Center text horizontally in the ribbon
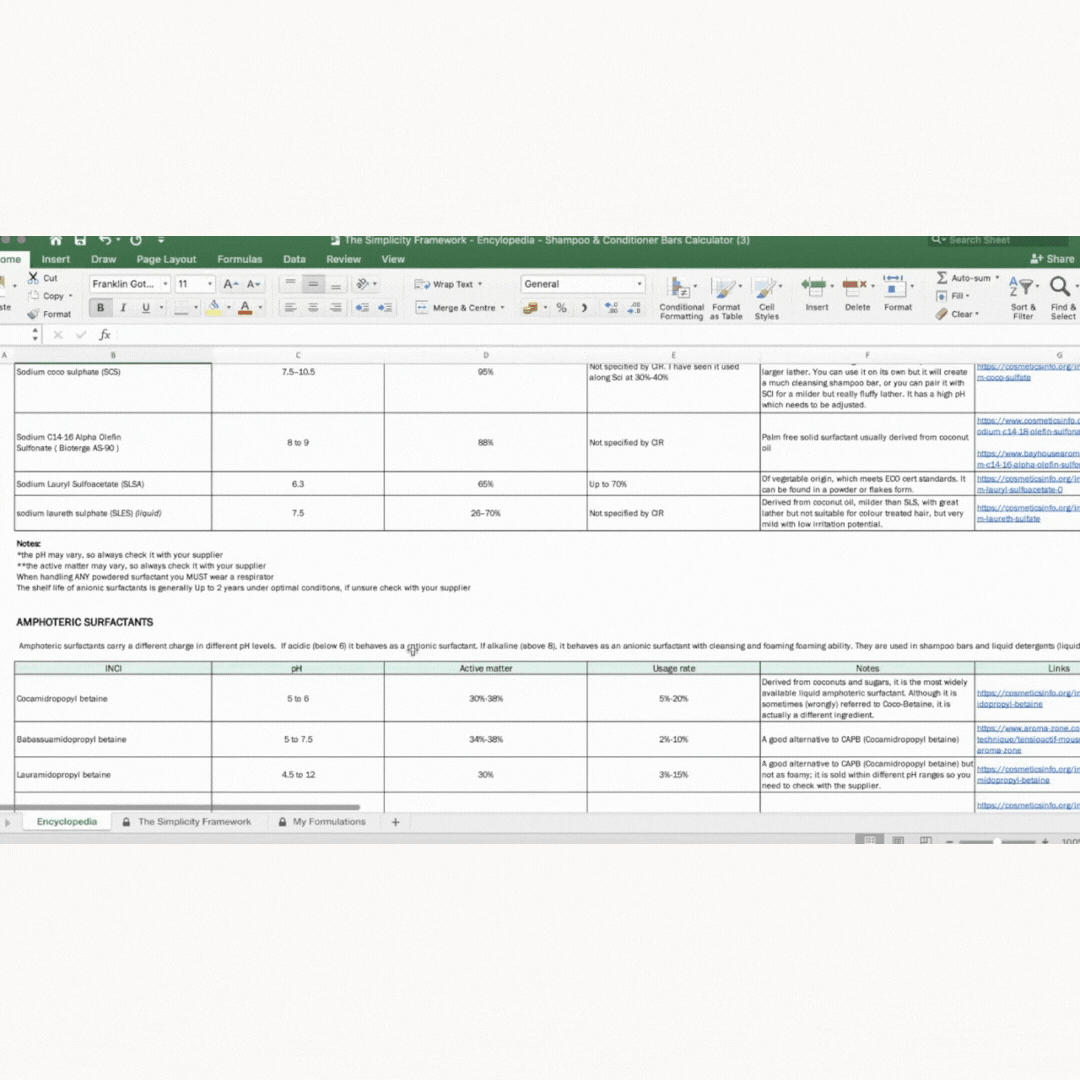1080x1080 pixels. [x=313, y=308]
